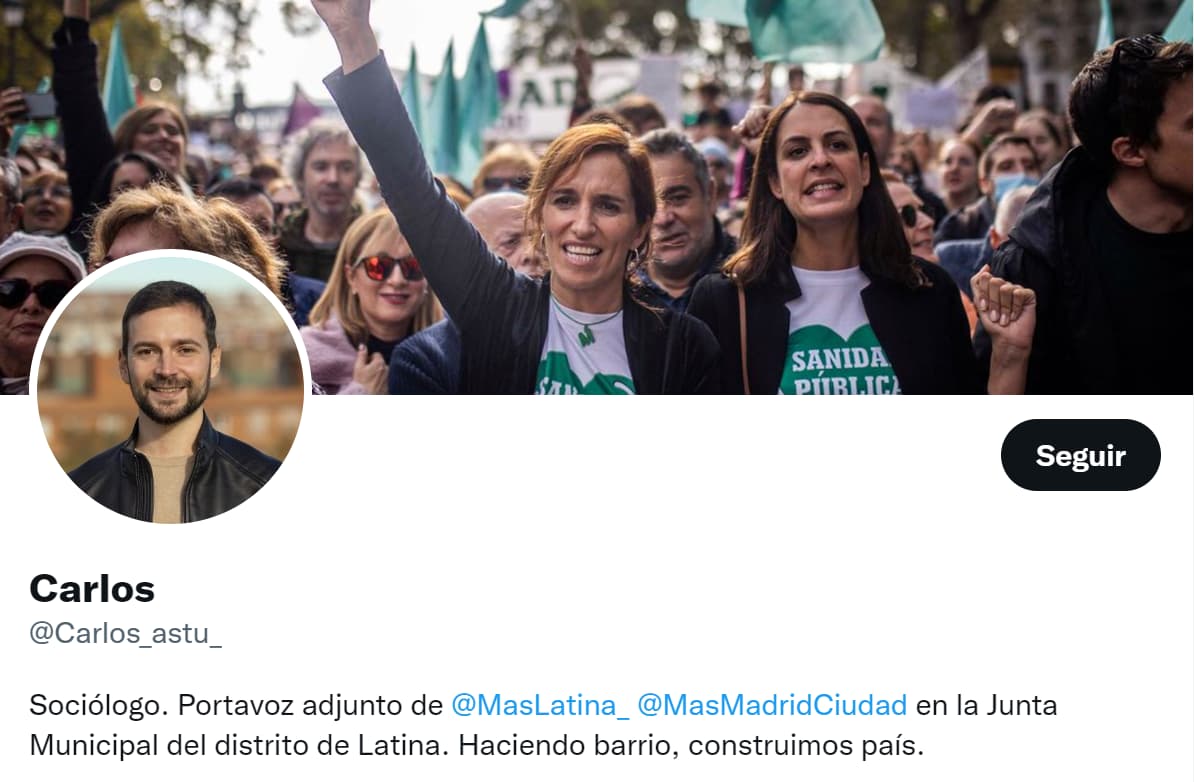Click bio phrase 'Haciendo barrio, construimos país.'
The image size is (1194, 782).
pyautogui.click(x=691, y=745)
